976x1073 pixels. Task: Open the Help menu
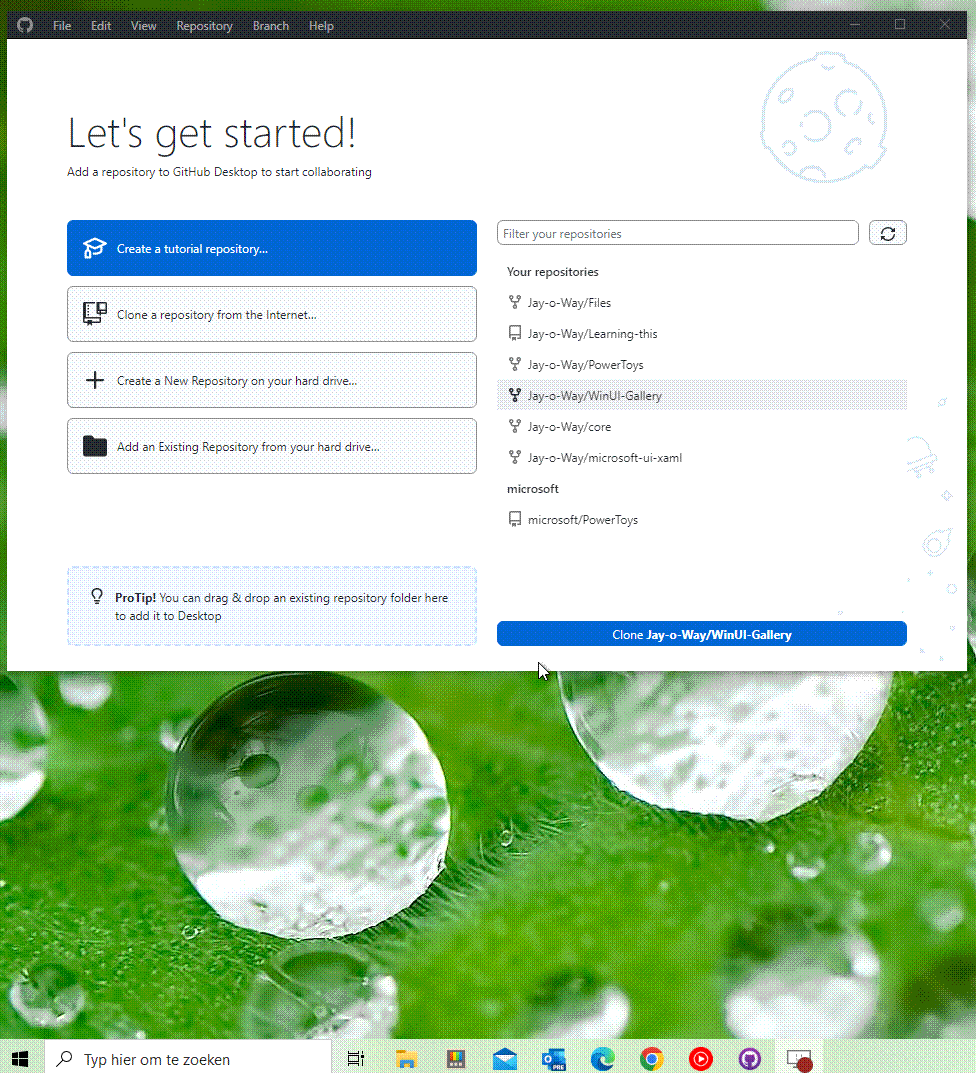point(320,25)
